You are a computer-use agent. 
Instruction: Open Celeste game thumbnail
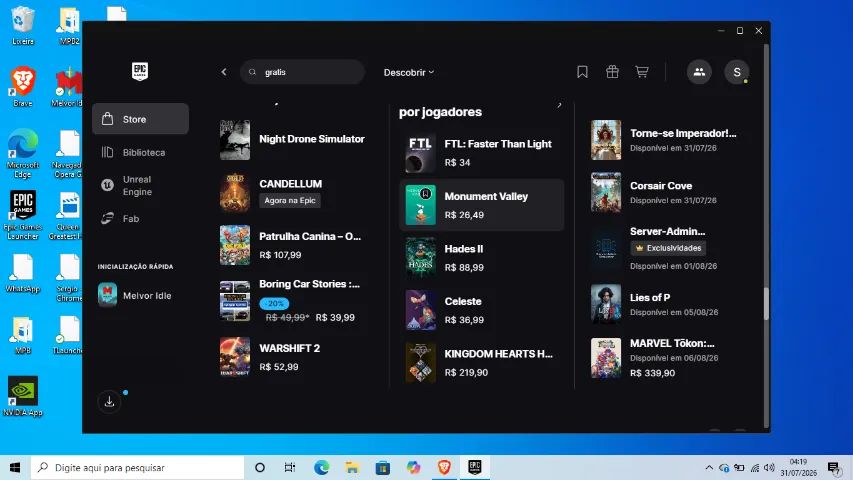421,310
